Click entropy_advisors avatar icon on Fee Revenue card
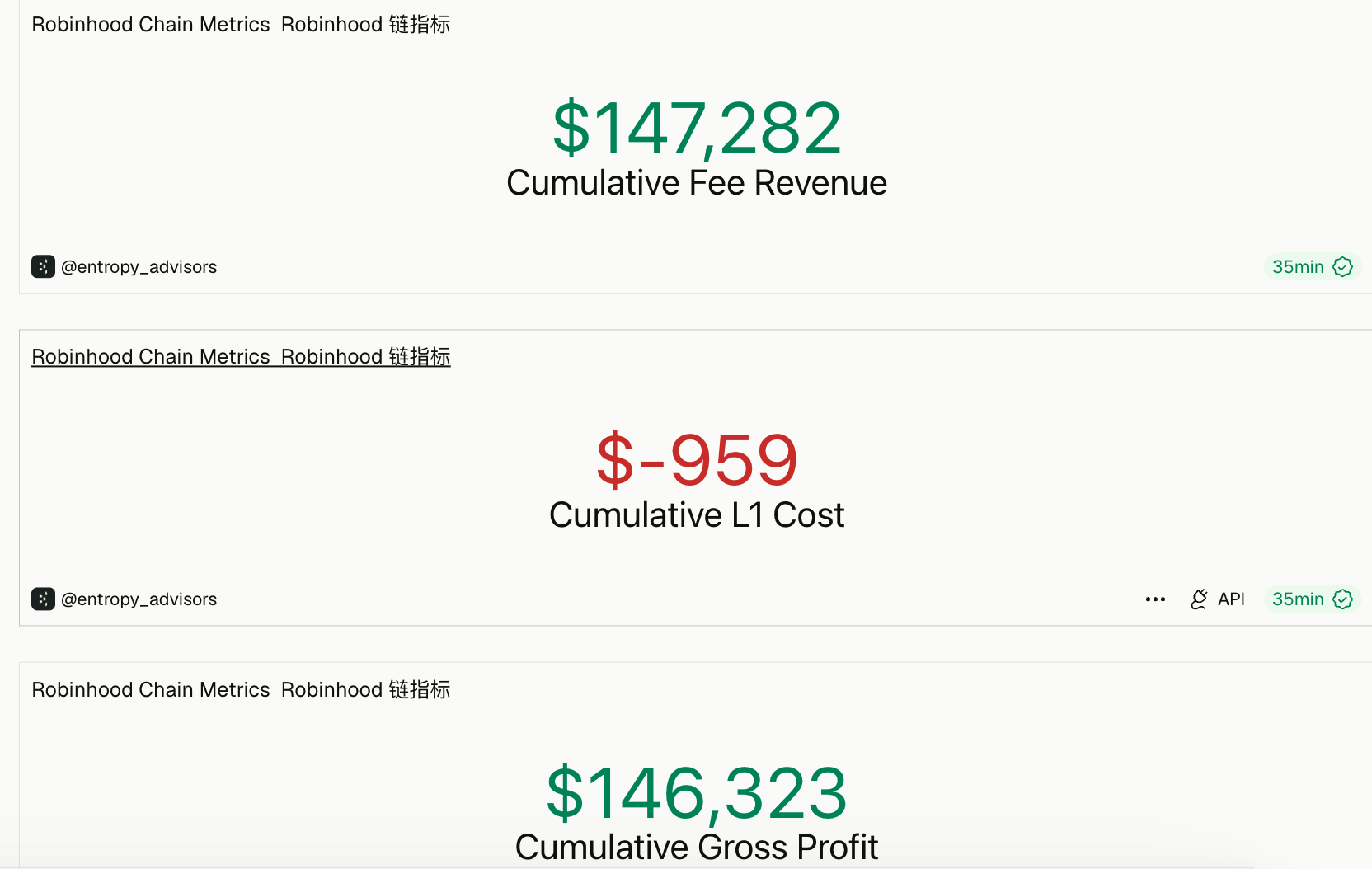This screenshot has height=869, width=1372. pos(43,266)
